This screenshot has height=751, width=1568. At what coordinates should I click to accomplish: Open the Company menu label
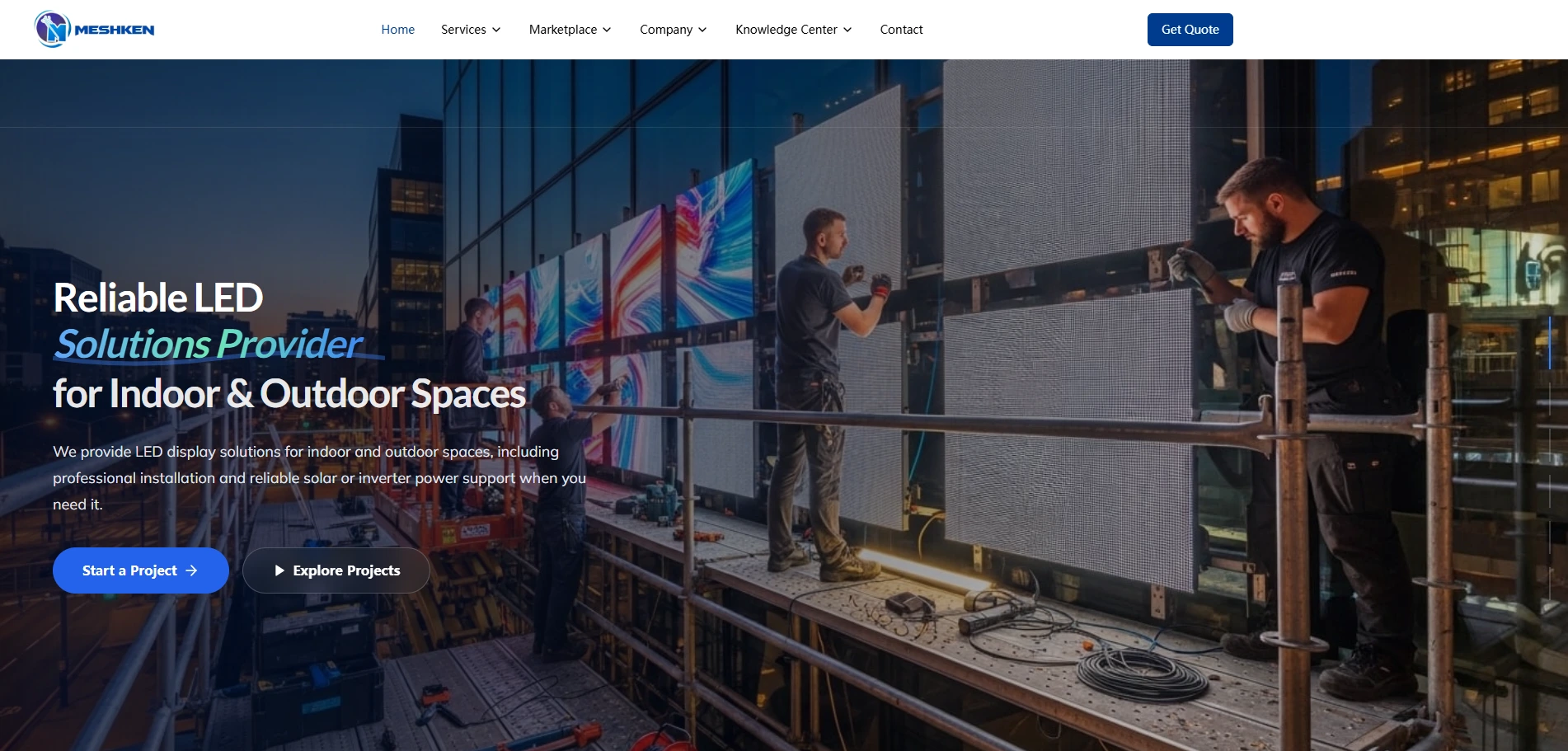click(x=666, y=30)
